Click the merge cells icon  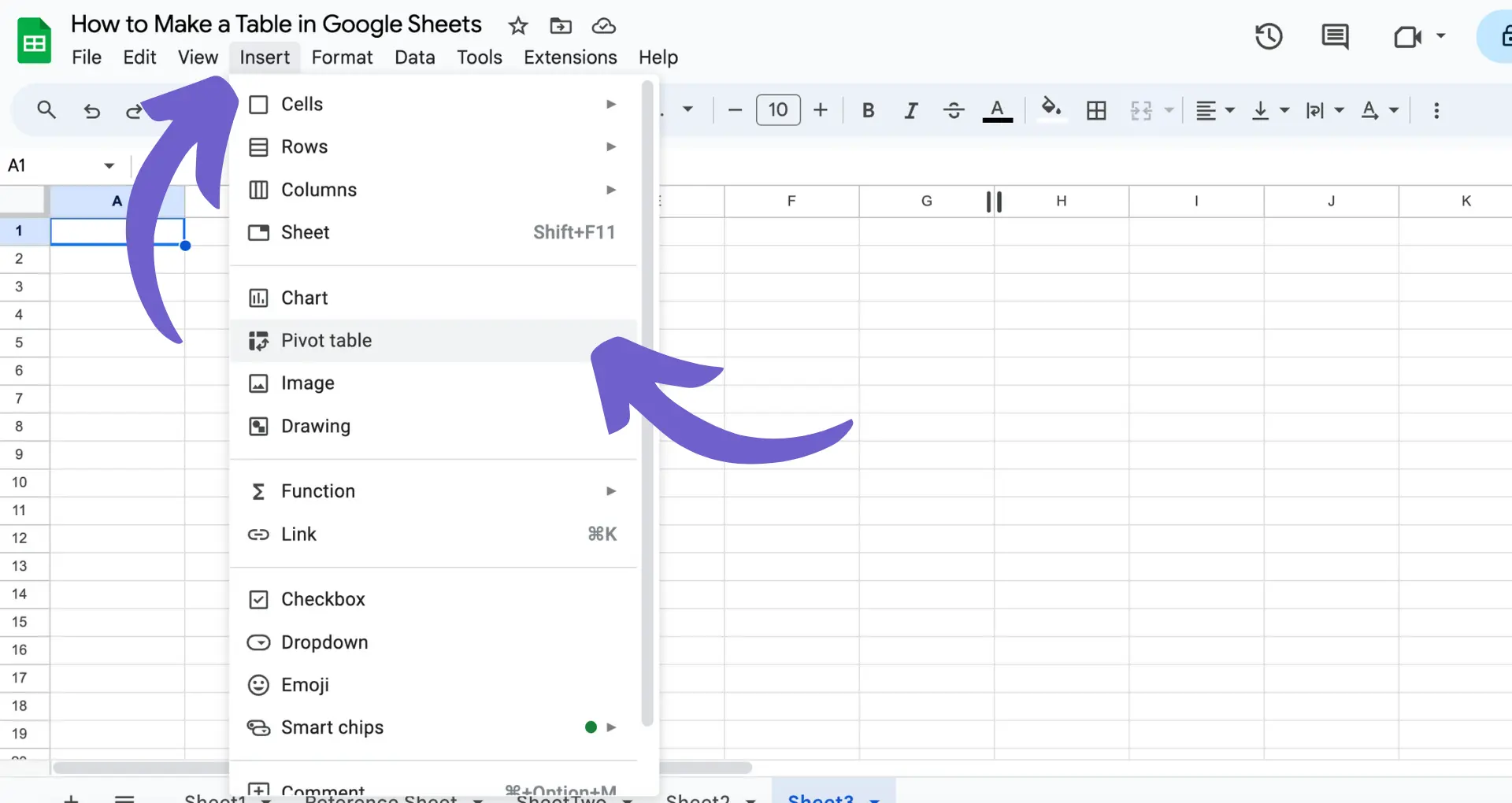[x=1141, y=110]
